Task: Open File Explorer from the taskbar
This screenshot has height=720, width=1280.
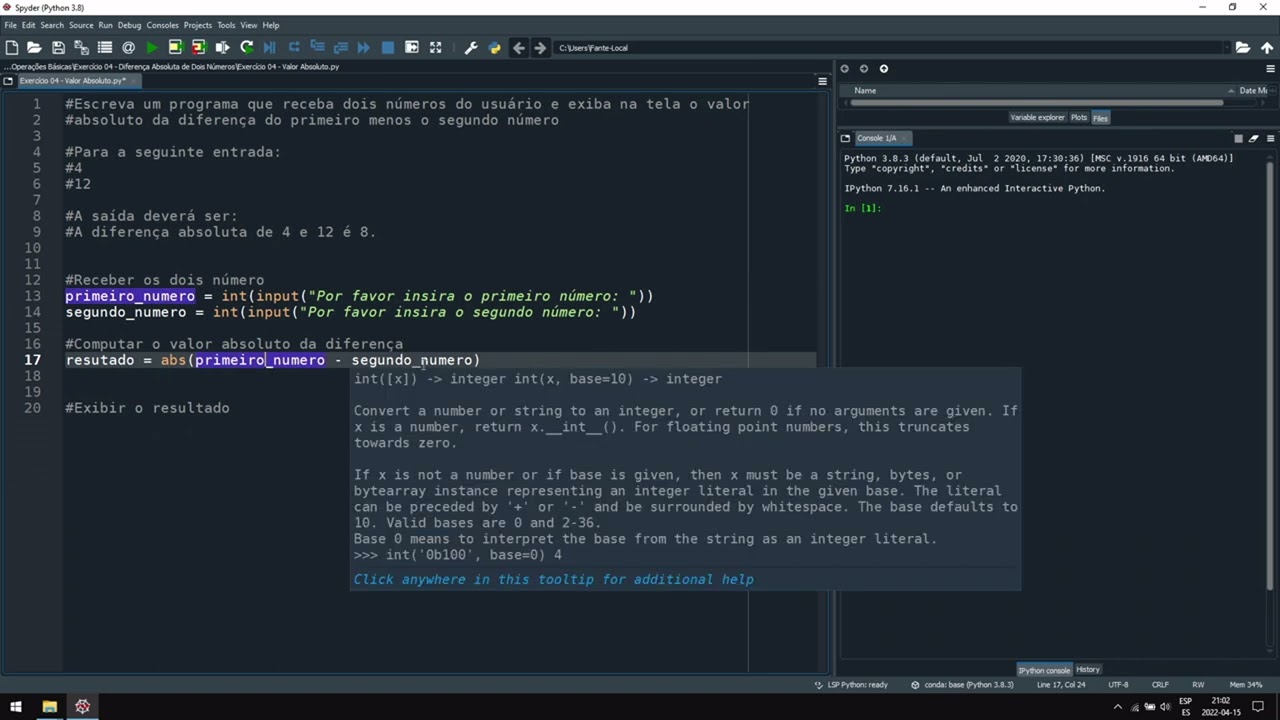Action: click(49, 706)
